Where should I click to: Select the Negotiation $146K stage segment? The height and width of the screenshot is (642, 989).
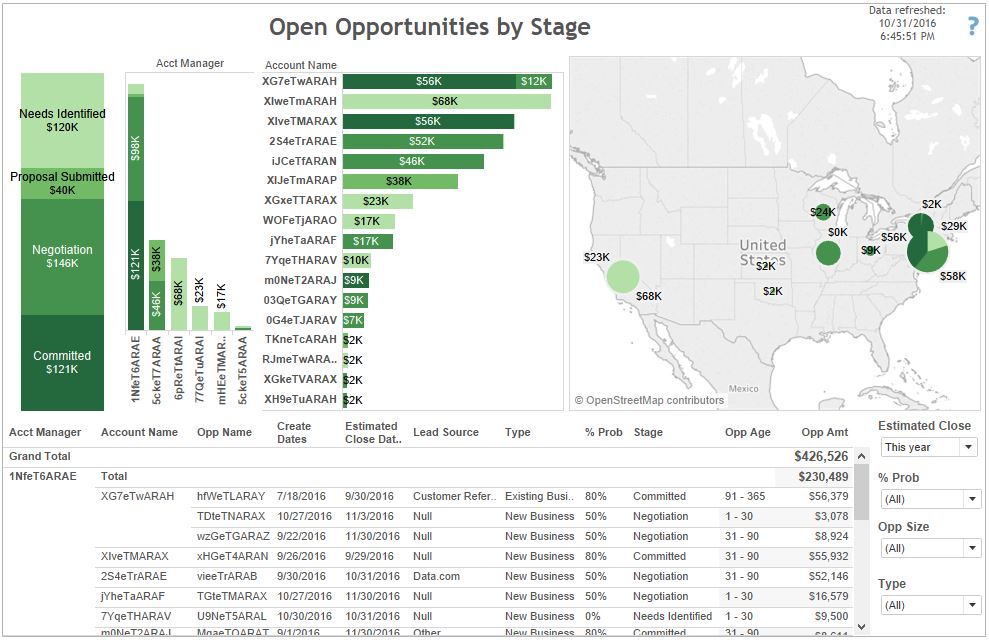(62, 256)
